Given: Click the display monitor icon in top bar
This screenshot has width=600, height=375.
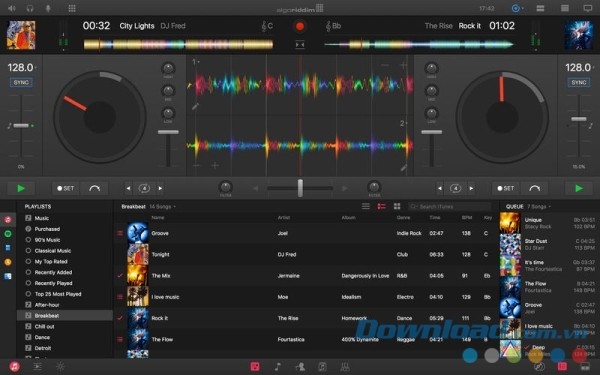Looking at the screenshot, I should 587,8.
